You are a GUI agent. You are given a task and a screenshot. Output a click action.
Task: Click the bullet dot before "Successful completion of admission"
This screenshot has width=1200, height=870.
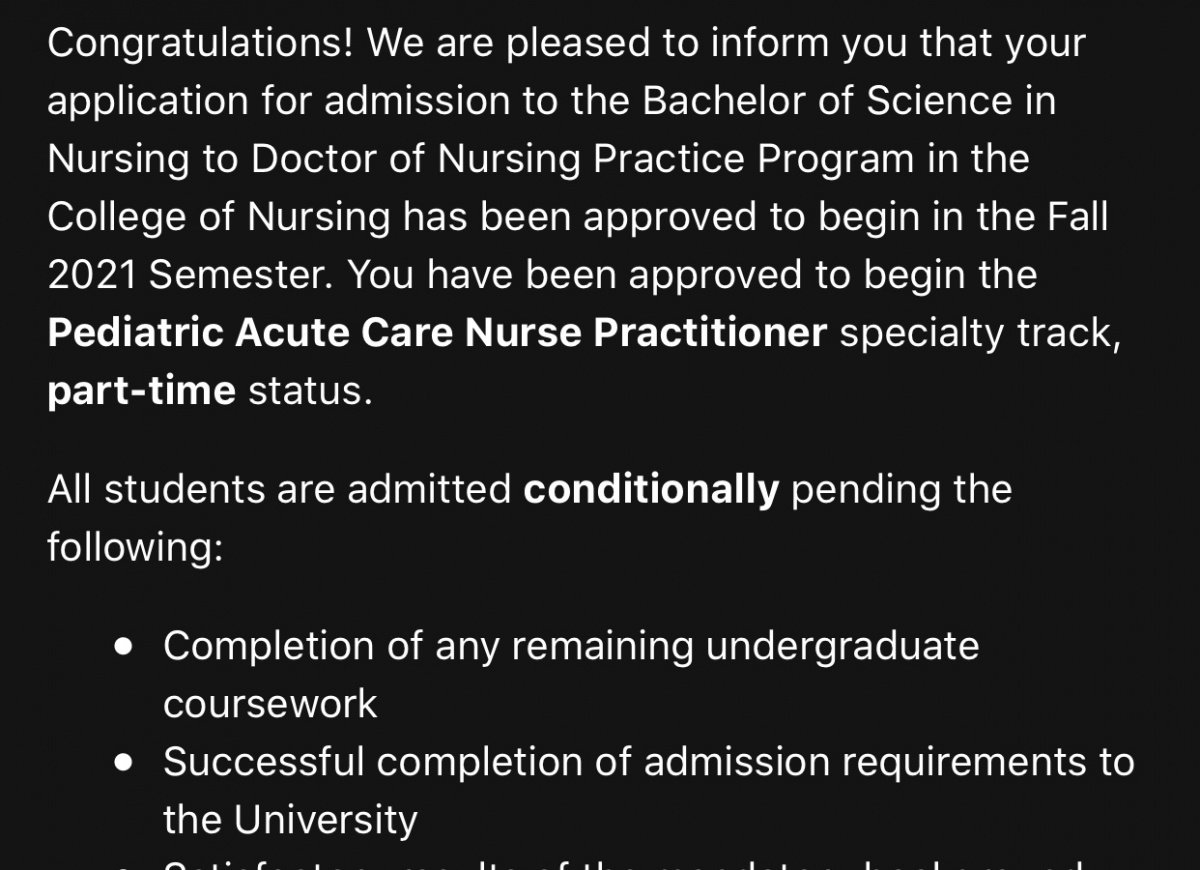click(x=124, y=763)
